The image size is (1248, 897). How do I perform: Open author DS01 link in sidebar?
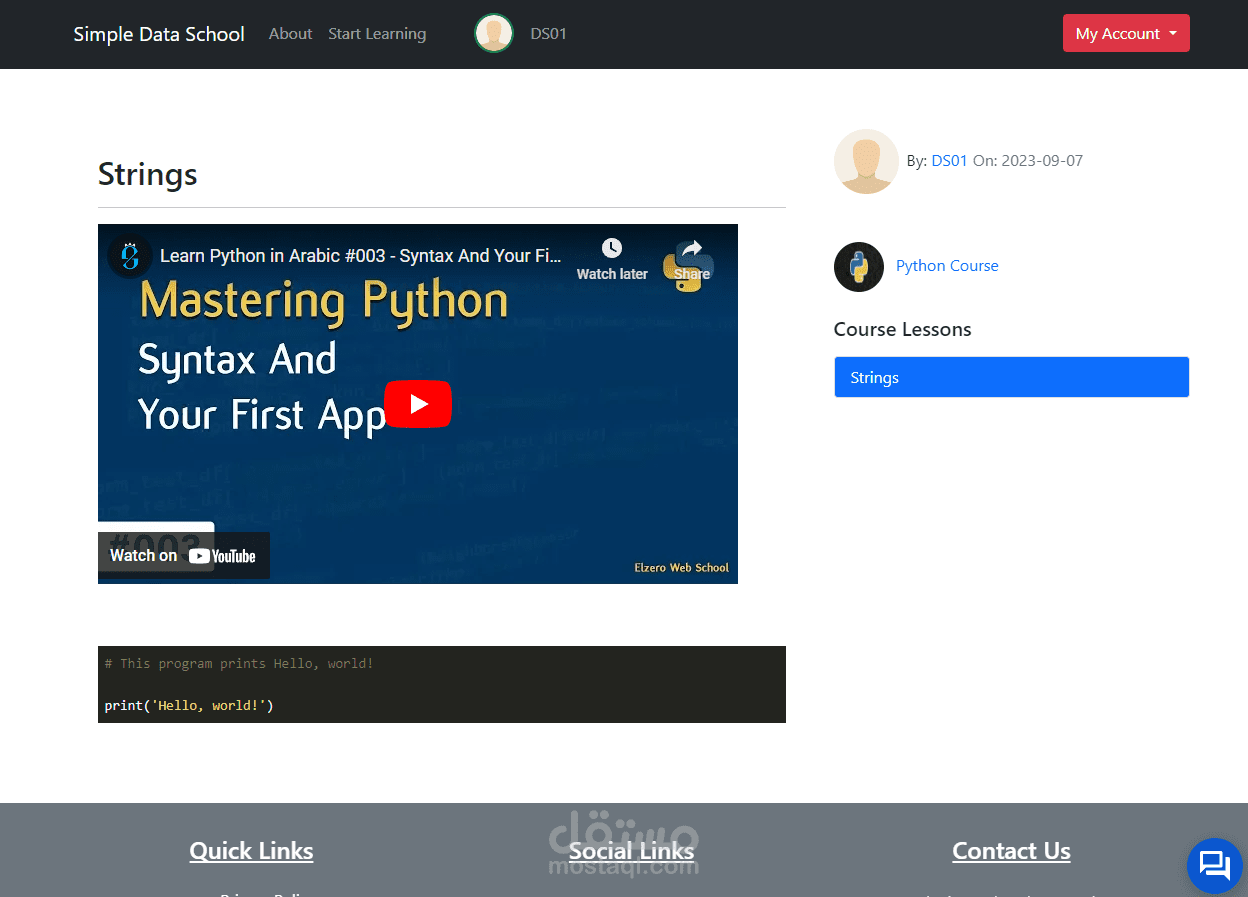[x=949, y=161]
